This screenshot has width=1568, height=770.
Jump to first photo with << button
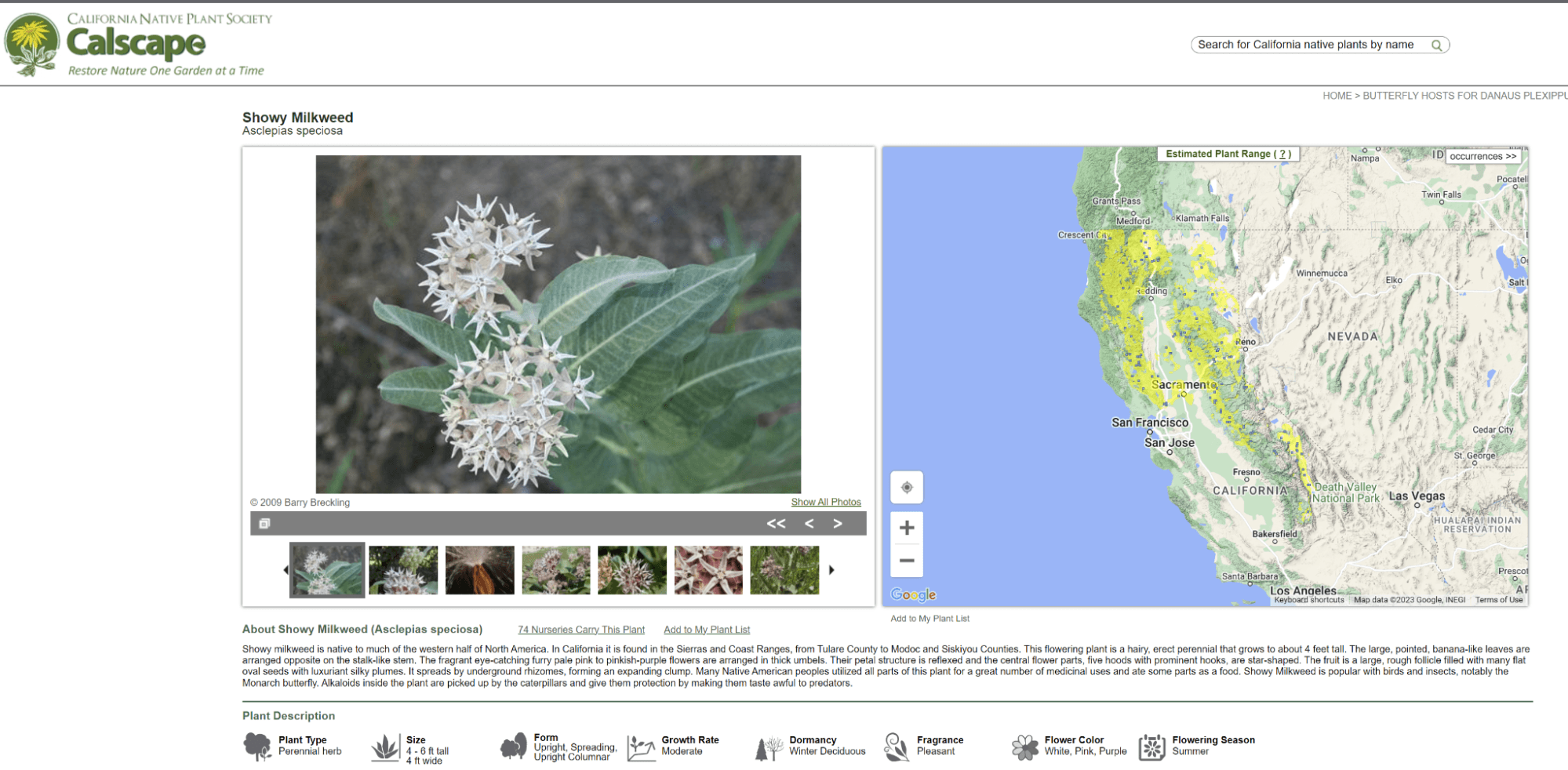[776, 524]
